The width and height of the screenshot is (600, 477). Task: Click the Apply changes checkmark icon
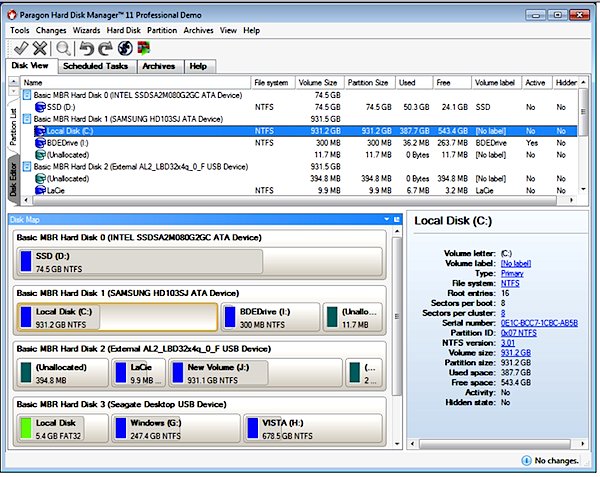click(20, 48)
